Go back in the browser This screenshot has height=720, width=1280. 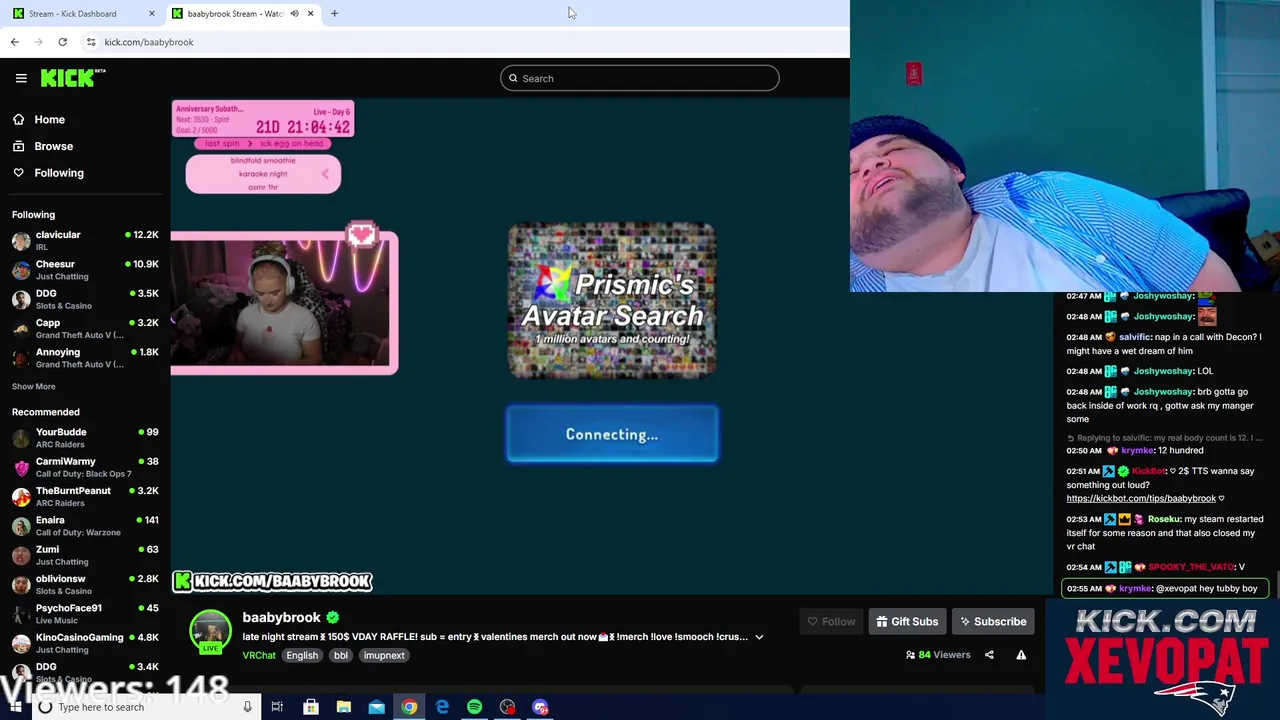[14, 42]
